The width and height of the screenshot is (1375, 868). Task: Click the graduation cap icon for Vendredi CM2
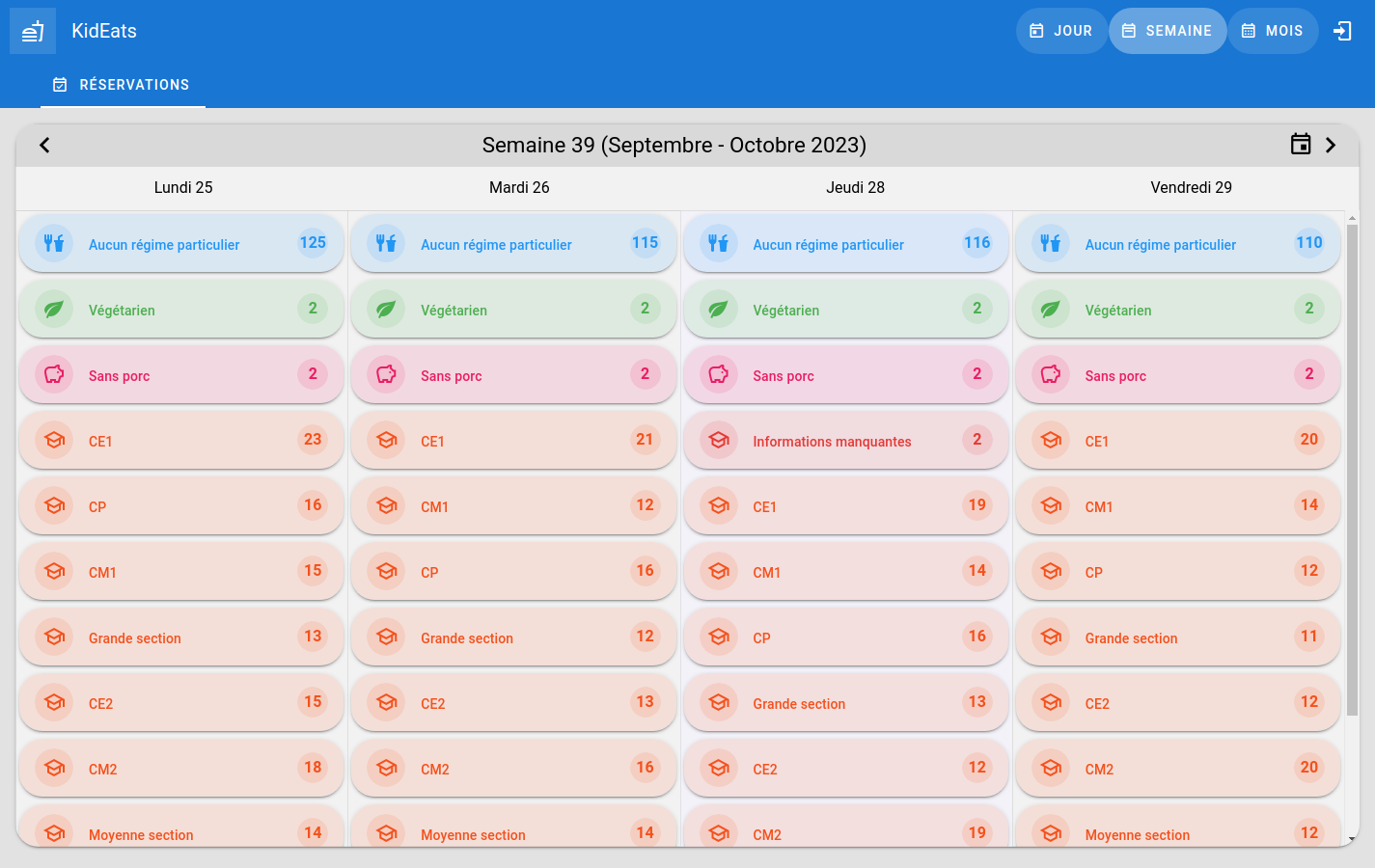pos(1051,768)
